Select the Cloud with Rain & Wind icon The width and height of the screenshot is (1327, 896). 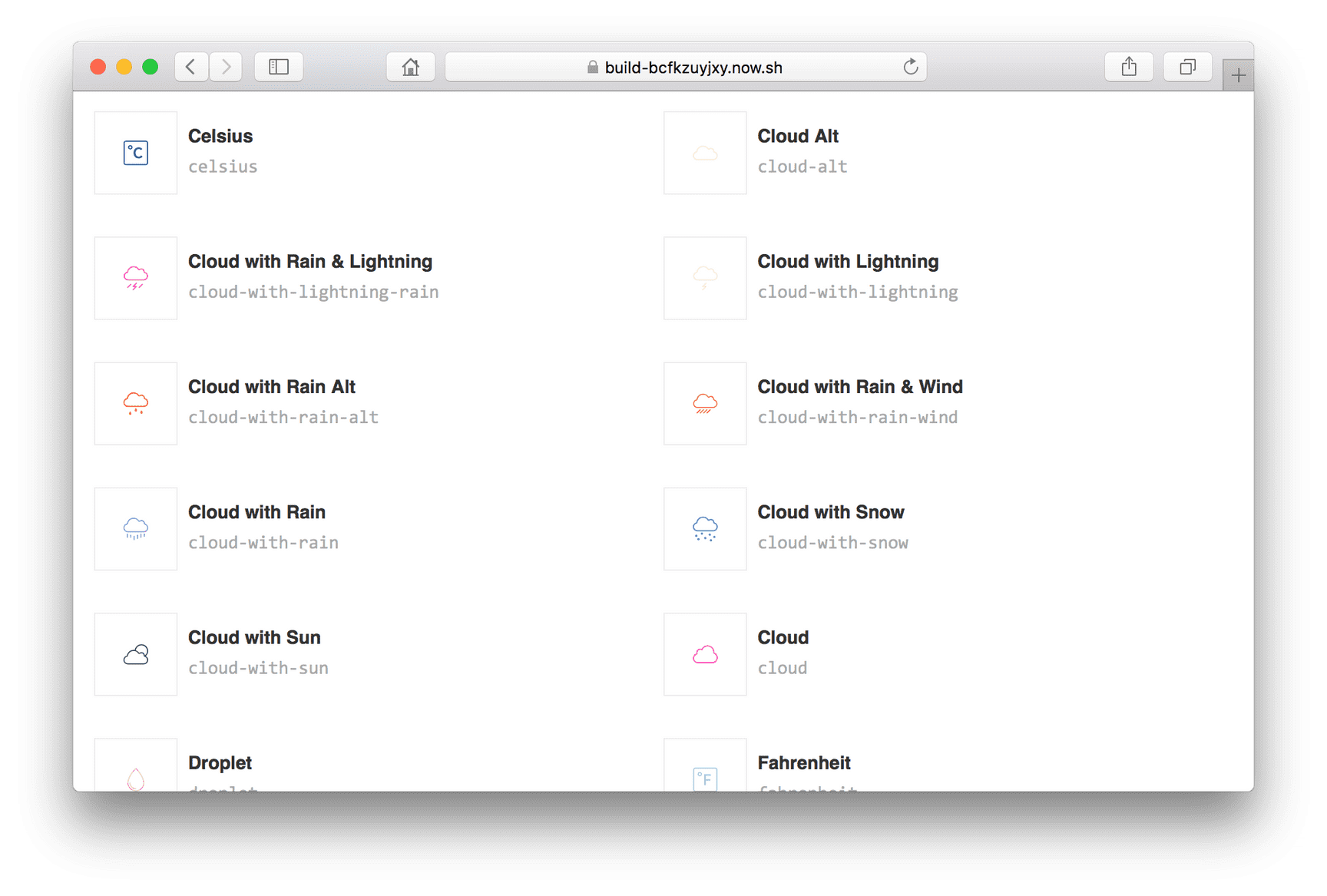pos(704,403)
